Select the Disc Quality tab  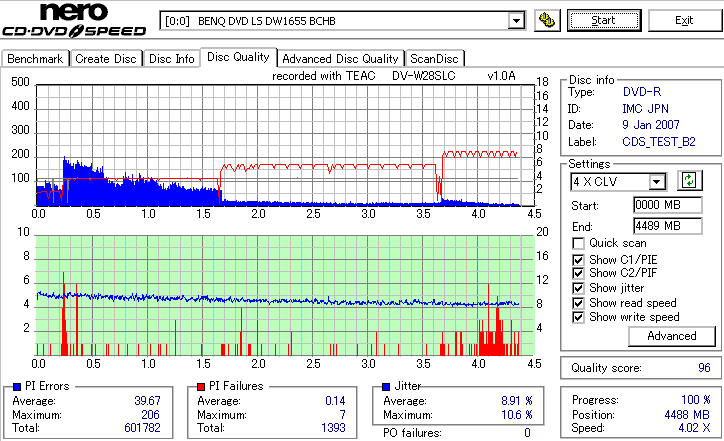(238, 57)
